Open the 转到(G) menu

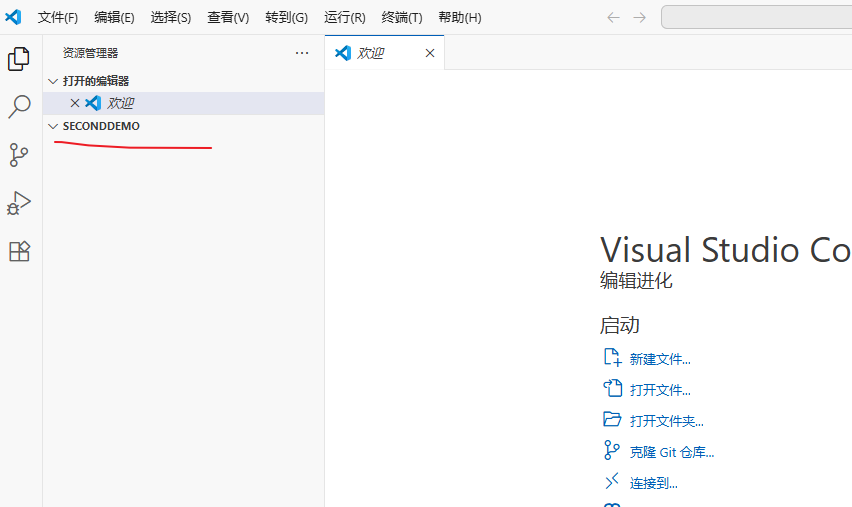coord(286,17)
